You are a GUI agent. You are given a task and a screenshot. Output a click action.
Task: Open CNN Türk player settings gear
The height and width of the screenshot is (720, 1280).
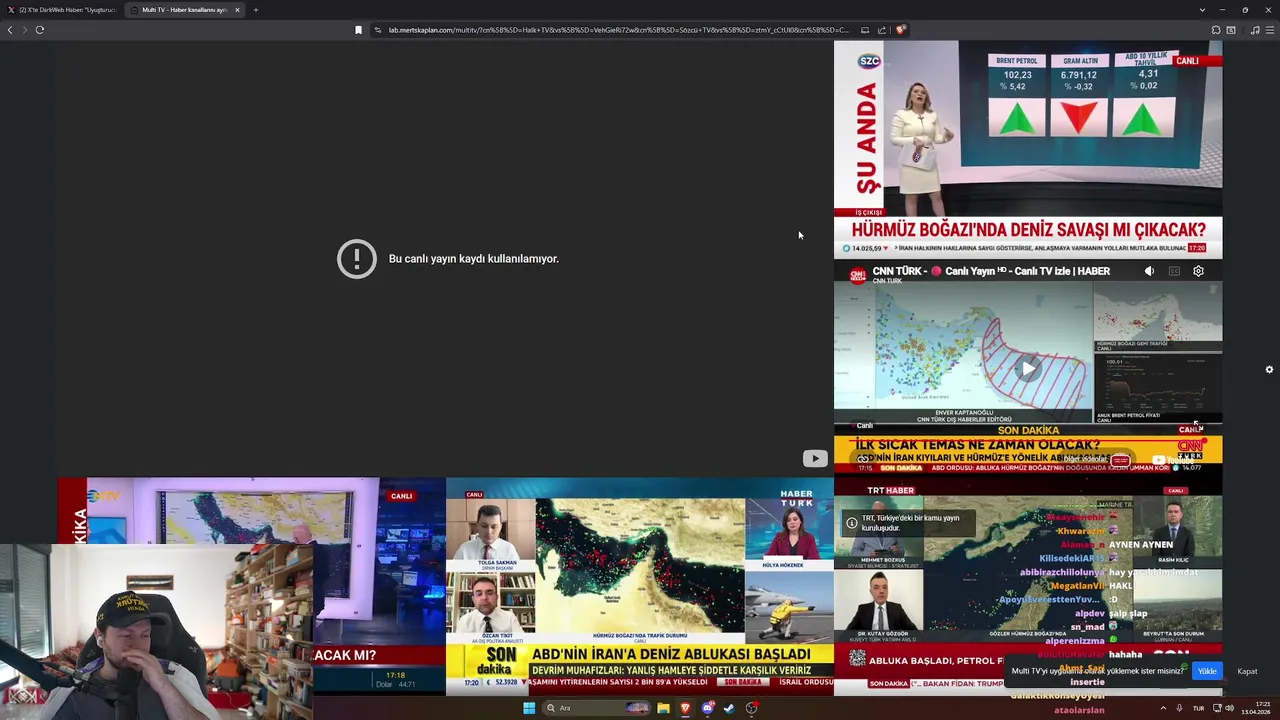1198,271
